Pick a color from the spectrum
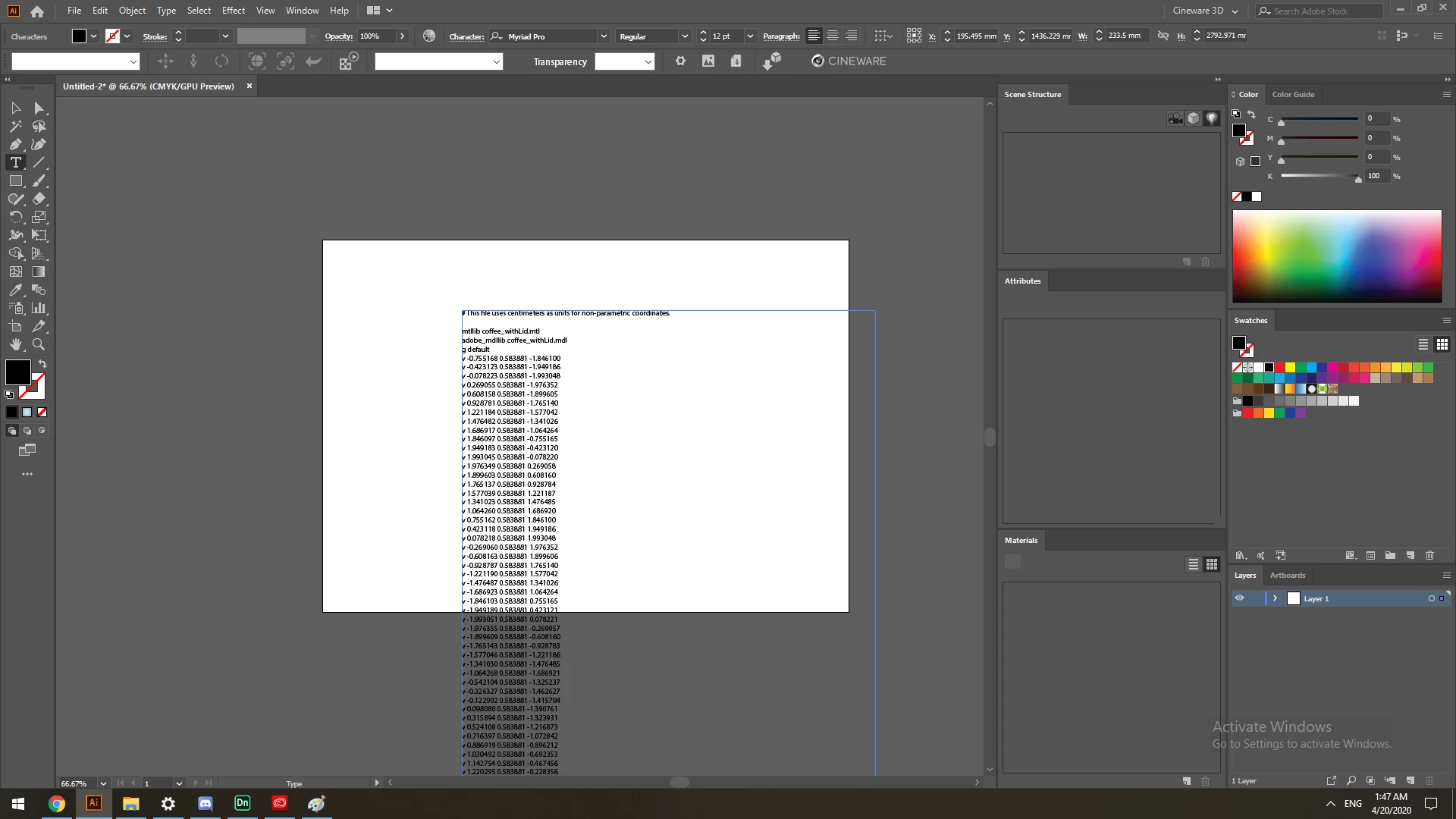1456x819 pixels. (1336, 256)
